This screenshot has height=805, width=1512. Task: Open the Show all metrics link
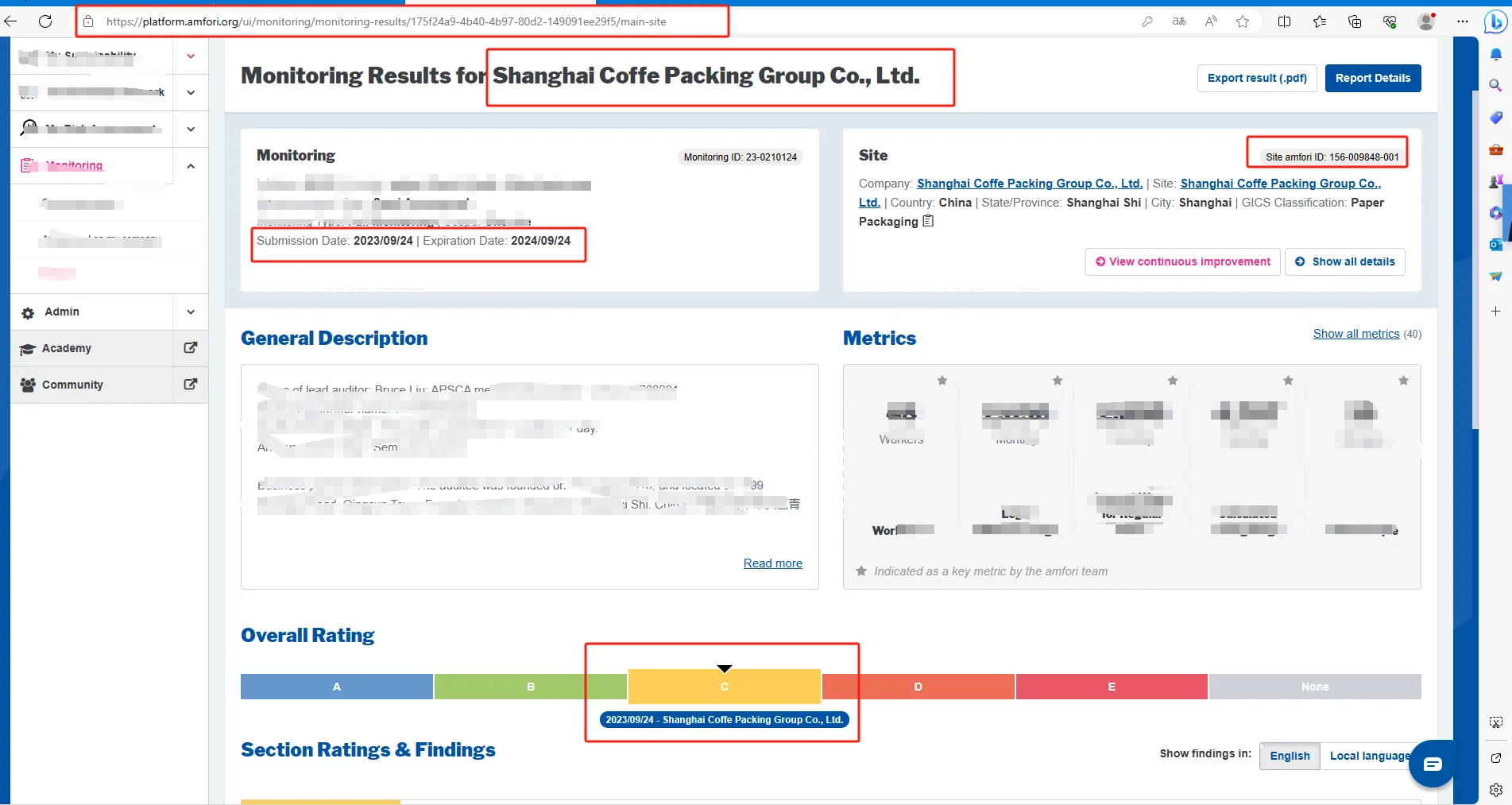tap(1356, 334)
